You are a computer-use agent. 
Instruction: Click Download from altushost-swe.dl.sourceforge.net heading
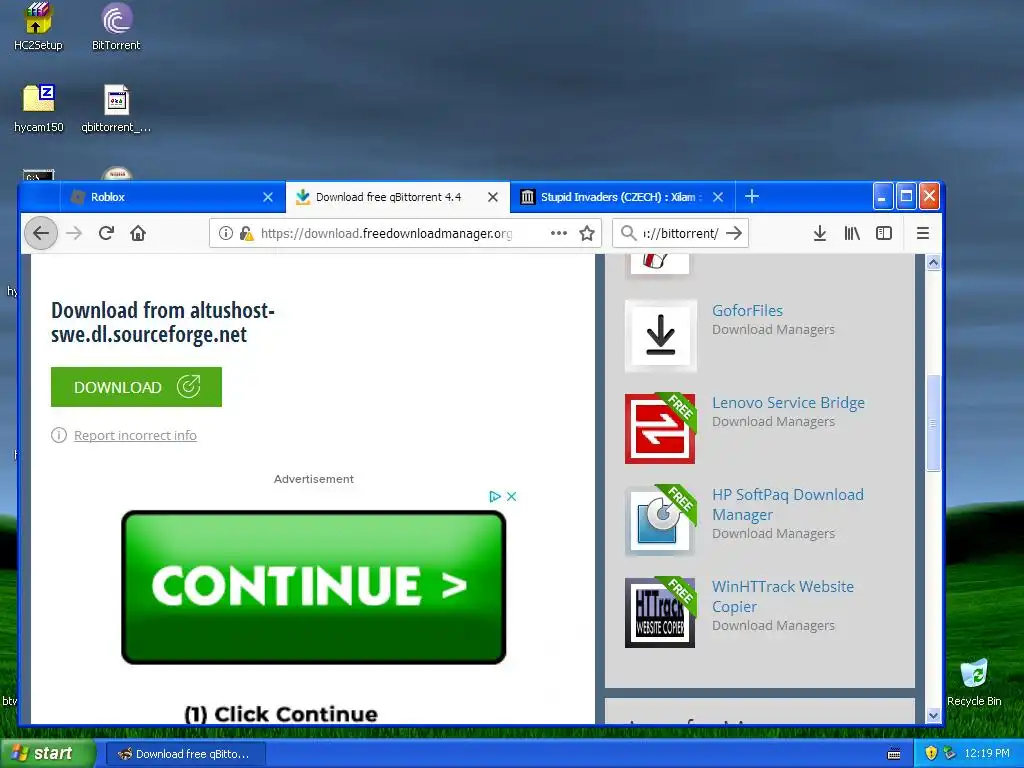click(163, 322)
